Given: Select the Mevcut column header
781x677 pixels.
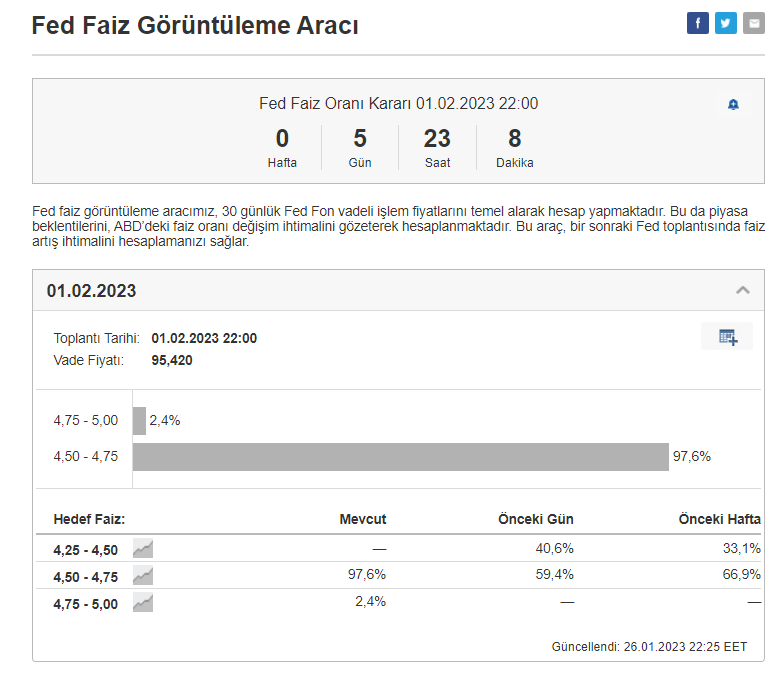Looking at the screenshot, I should pos(362,519).
